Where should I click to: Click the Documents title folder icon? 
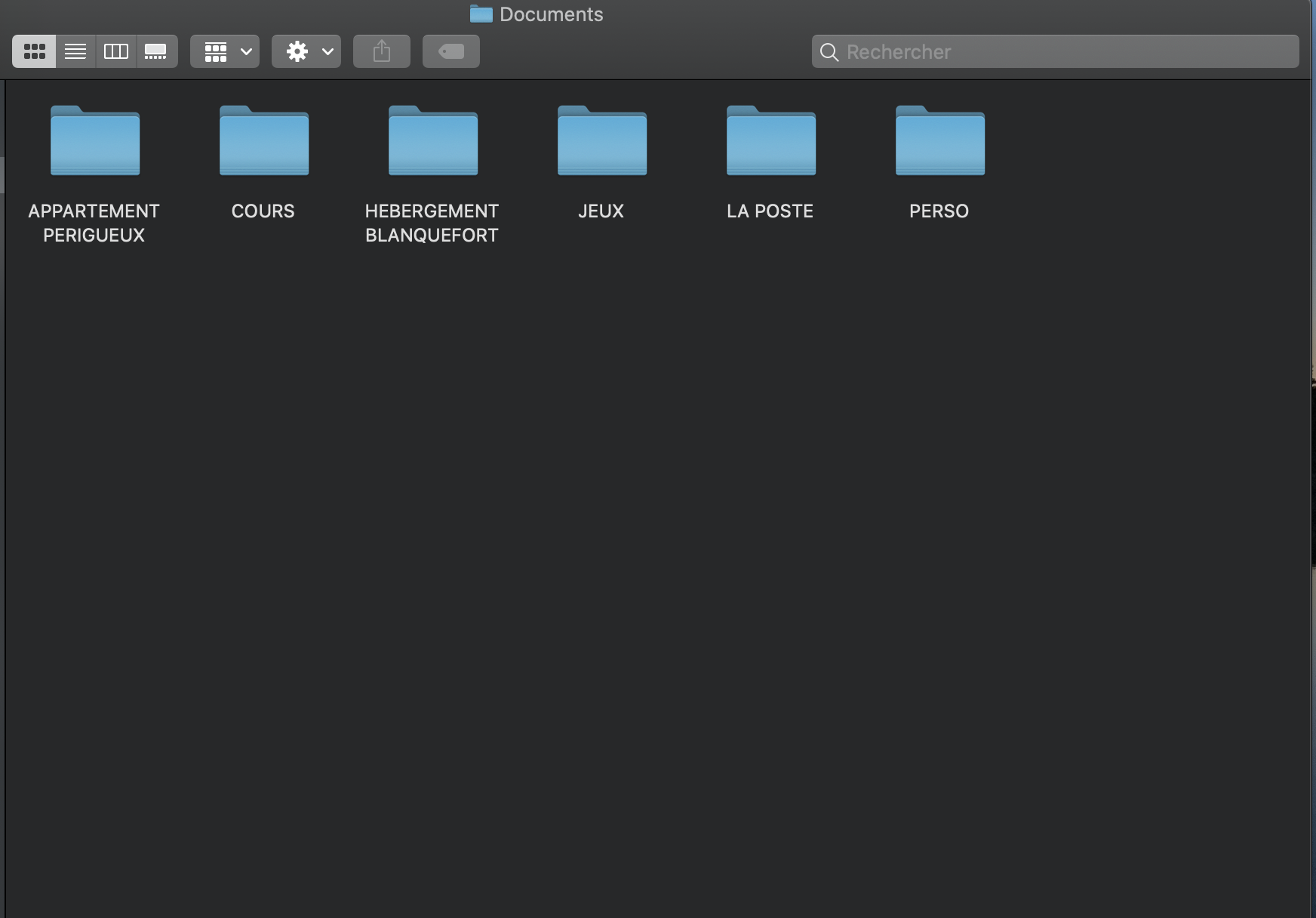481,14
